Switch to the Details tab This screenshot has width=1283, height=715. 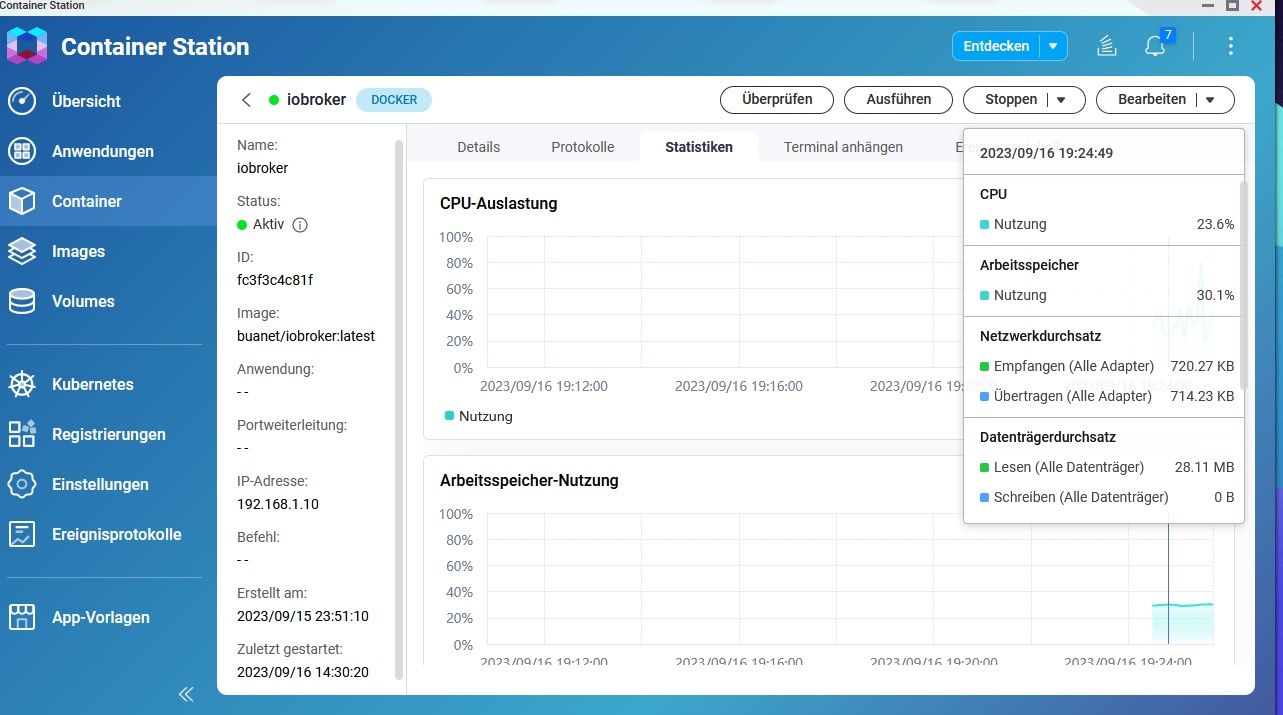[478, 147]
